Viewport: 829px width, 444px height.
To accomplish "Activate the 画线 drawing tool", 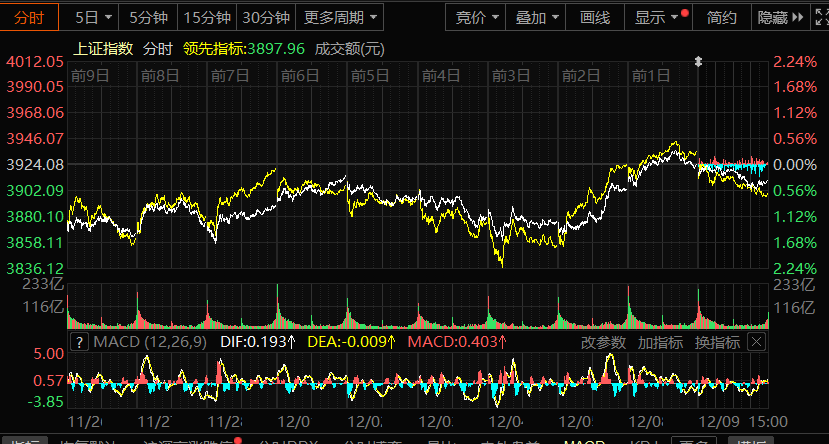I will coord(595,18).
